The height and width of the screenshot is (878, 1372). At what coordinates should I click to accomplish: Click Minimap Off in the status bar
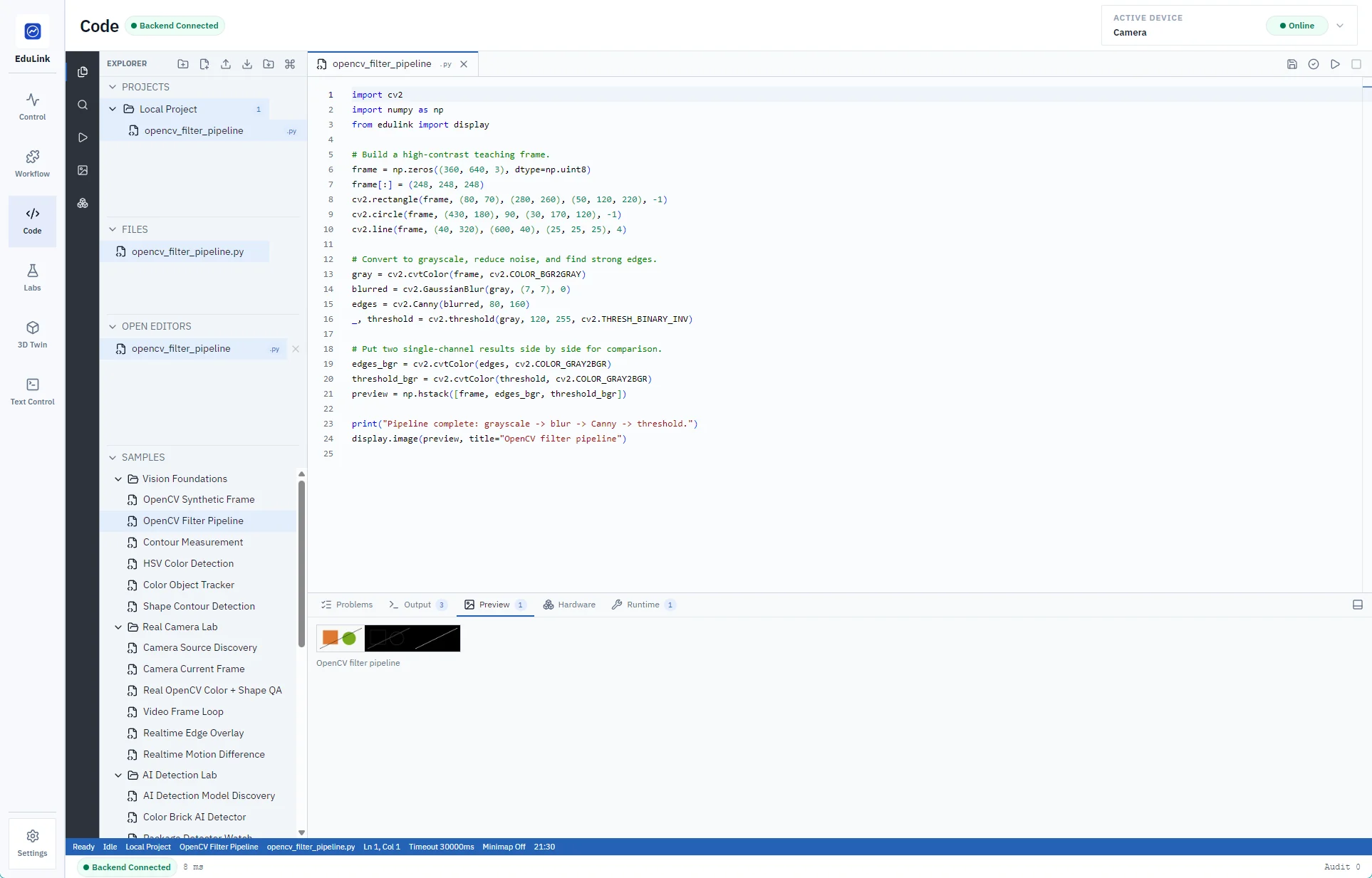[504, 847]
